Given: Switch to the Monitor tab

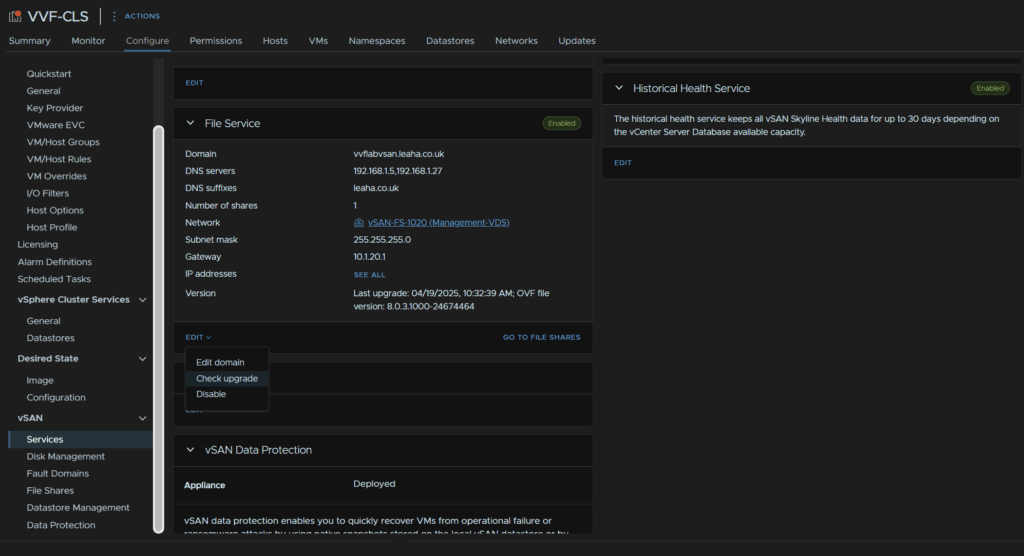Looking at the screenshot, I should [88, 41].
